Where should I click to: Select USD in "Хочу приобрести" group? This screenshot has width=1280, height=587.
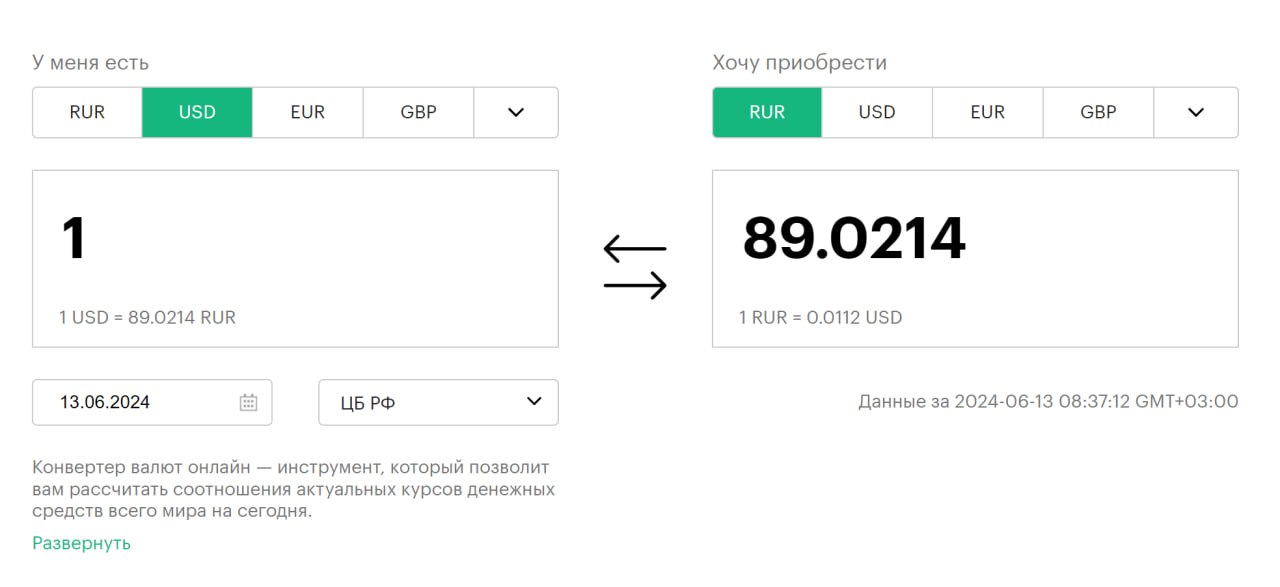click(x=877, y=112)
